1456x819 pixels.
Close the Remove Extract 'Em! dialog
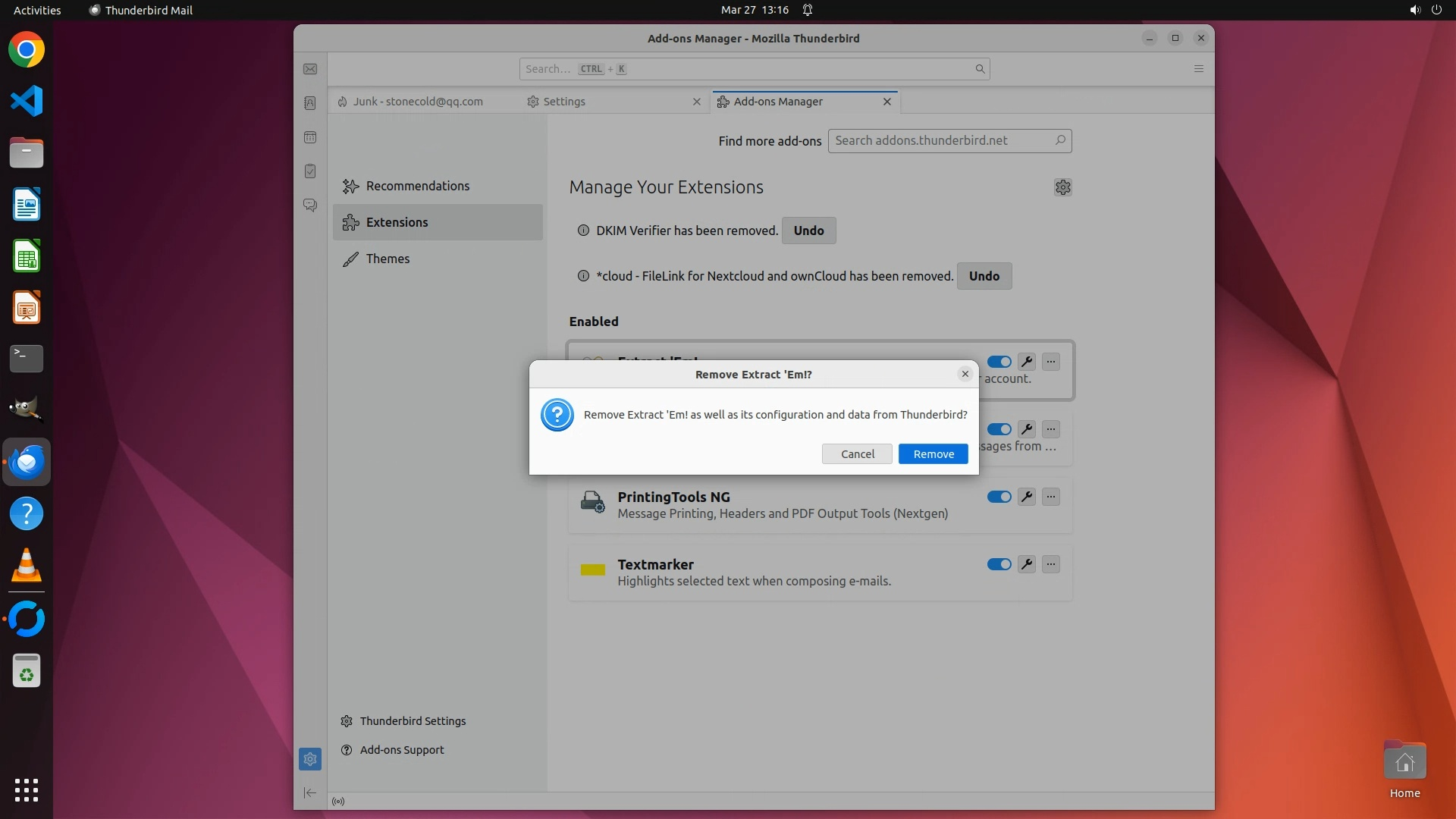coord(965,374)
